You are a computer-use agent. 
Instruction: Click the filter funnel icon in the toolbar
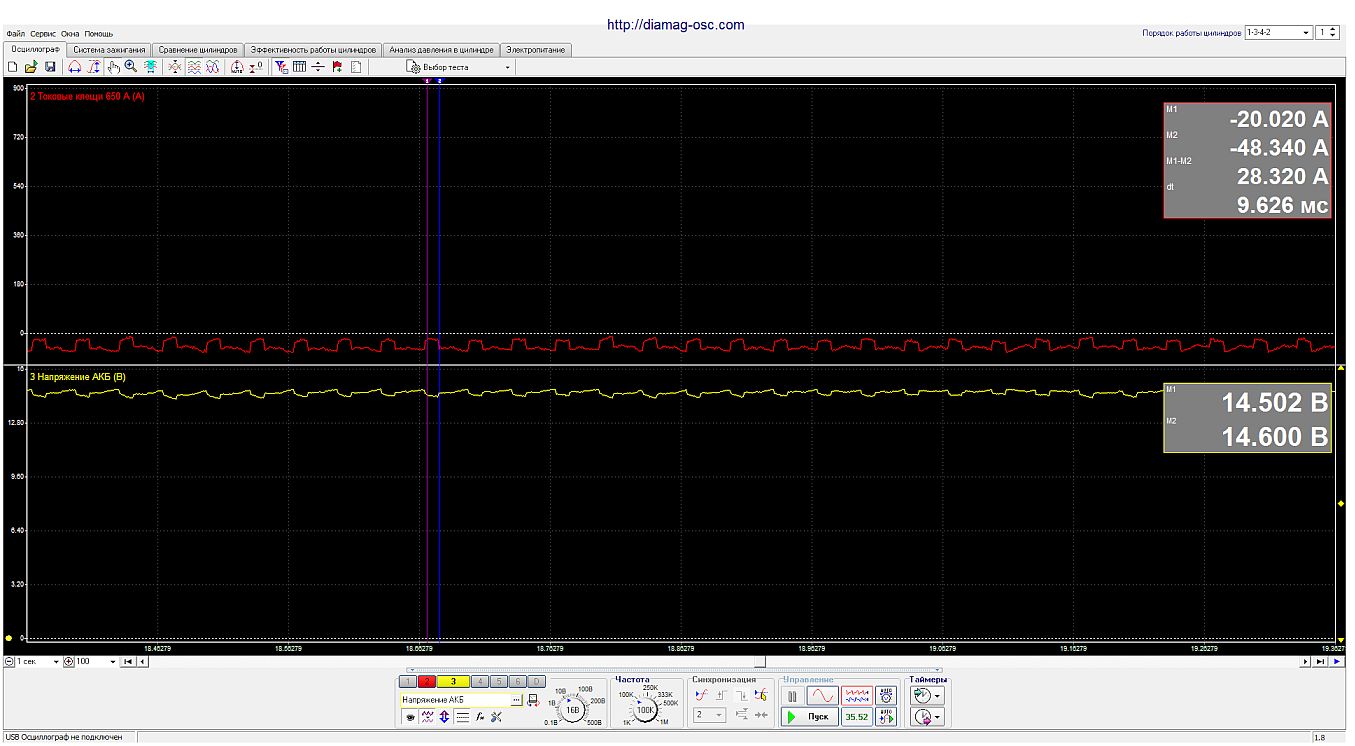281,67
